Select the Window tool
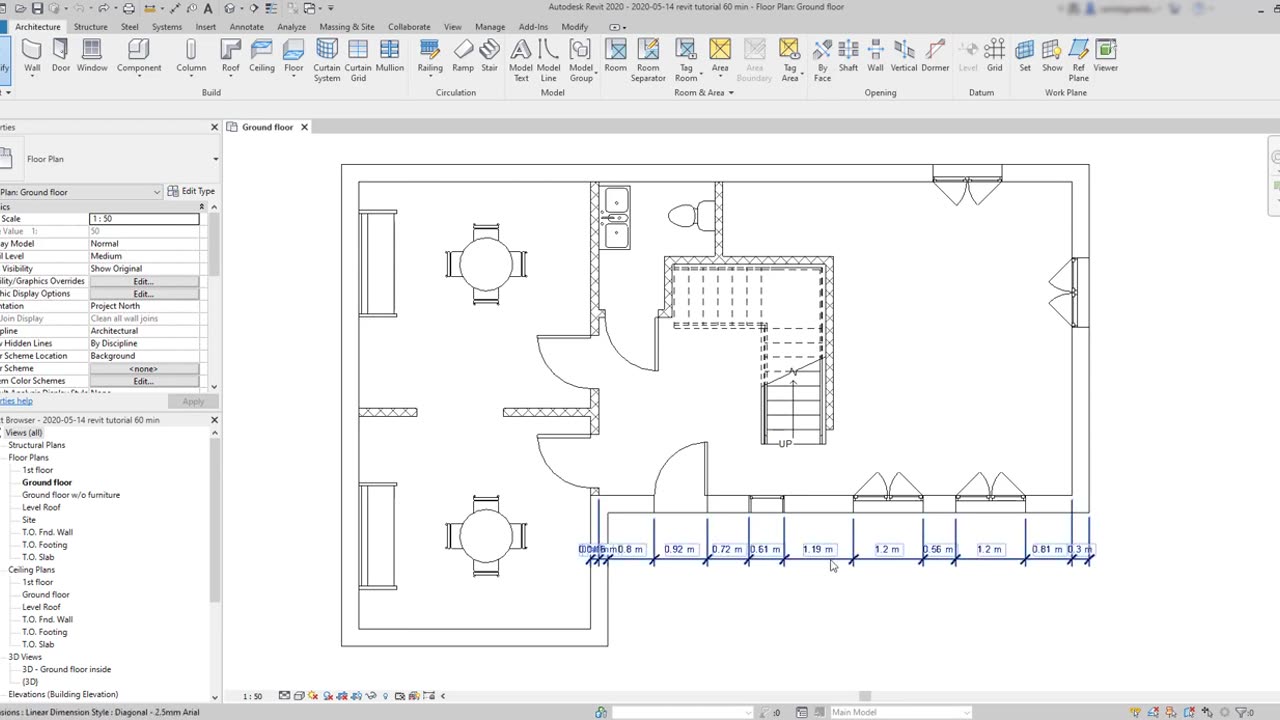 (92, 56)
